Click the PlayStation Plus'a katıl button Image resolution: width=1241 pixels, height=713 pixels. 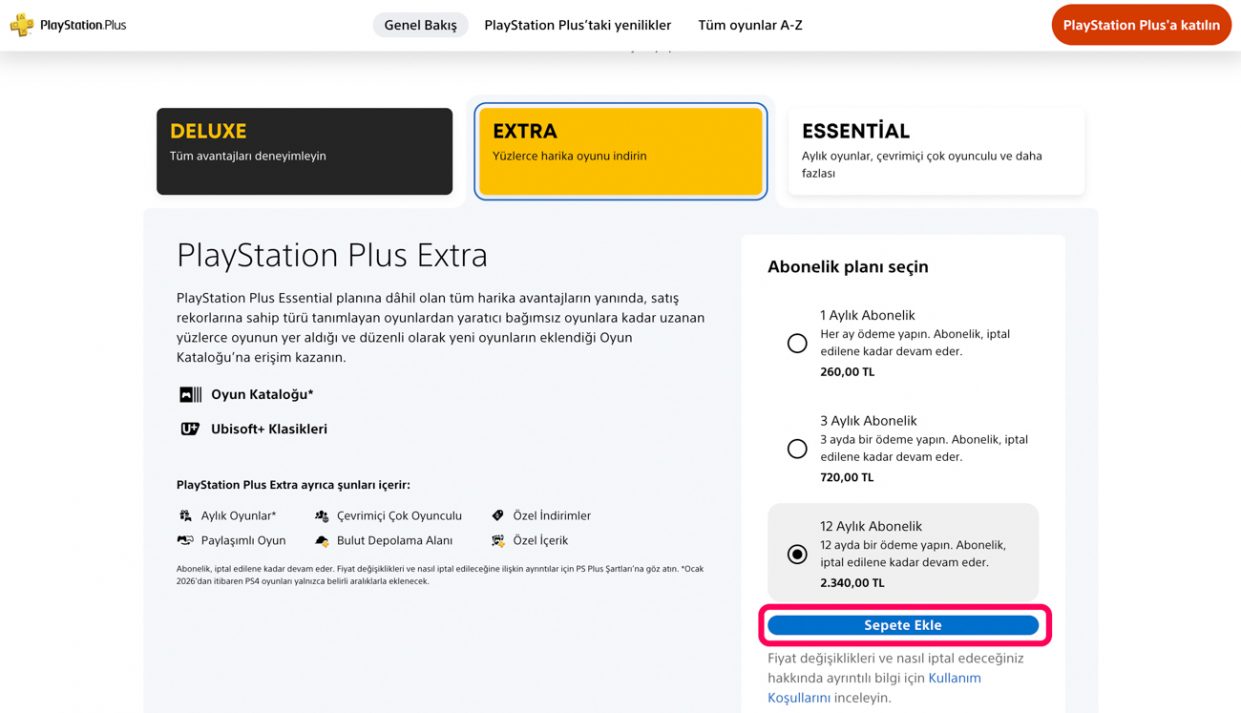(1141, 25)
